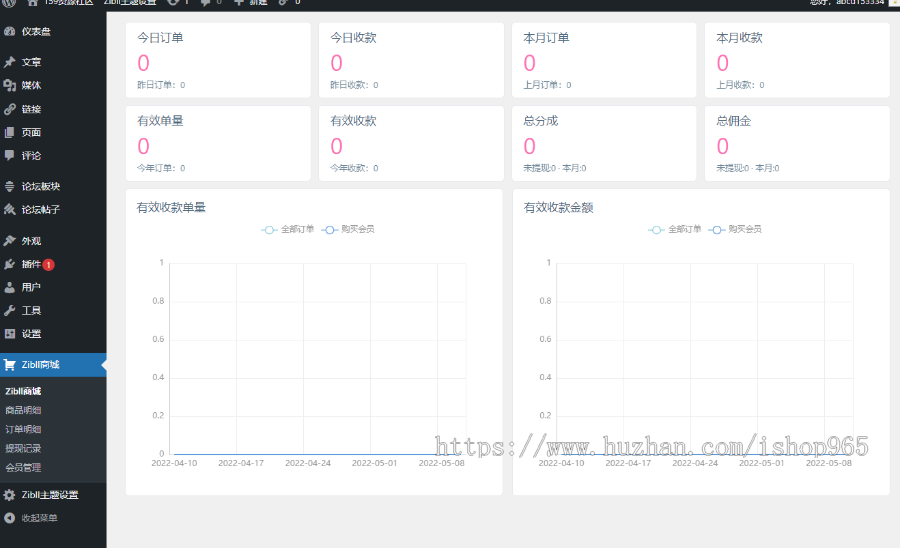Click the 上月收款: 0 text
900x548 pixels.
740,85
